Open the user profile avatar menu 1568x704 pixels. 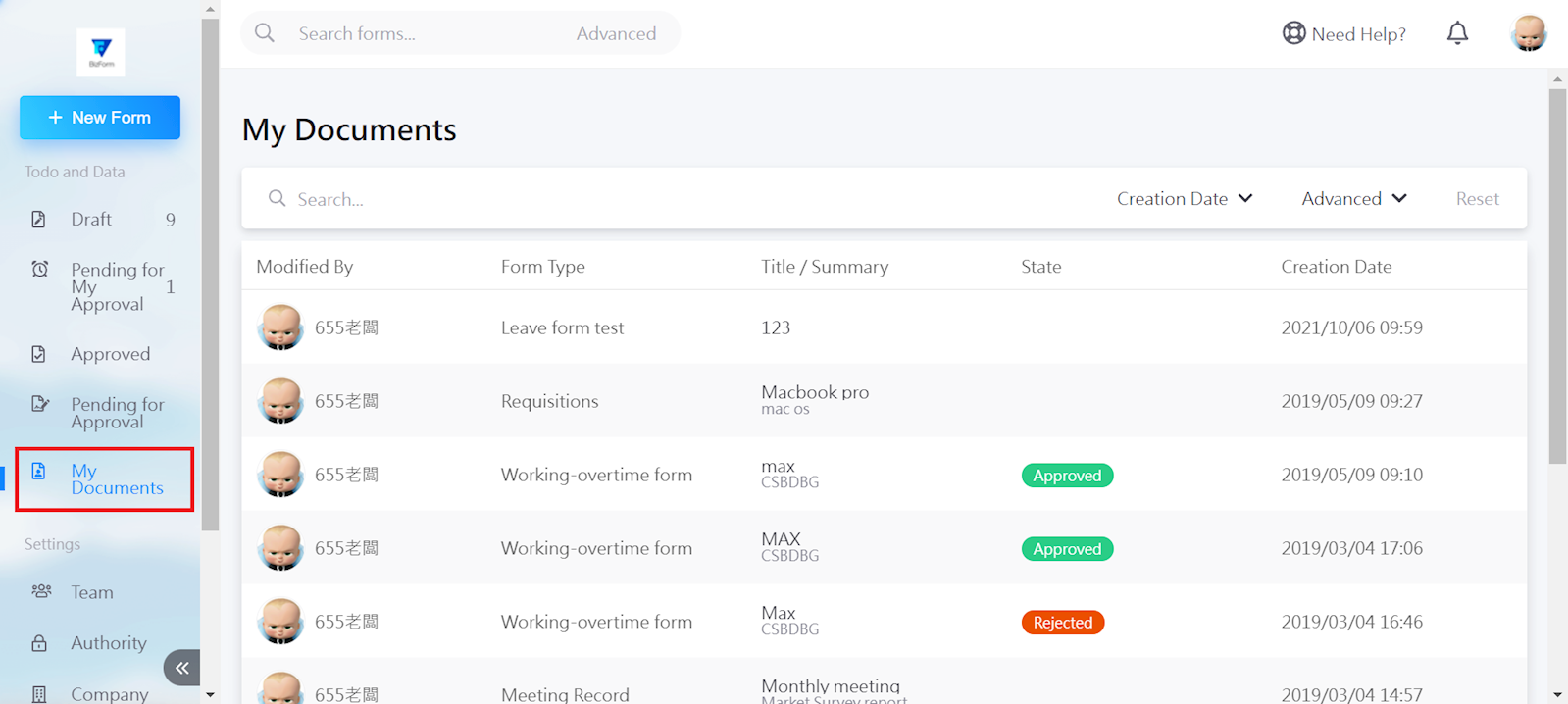1528,33
